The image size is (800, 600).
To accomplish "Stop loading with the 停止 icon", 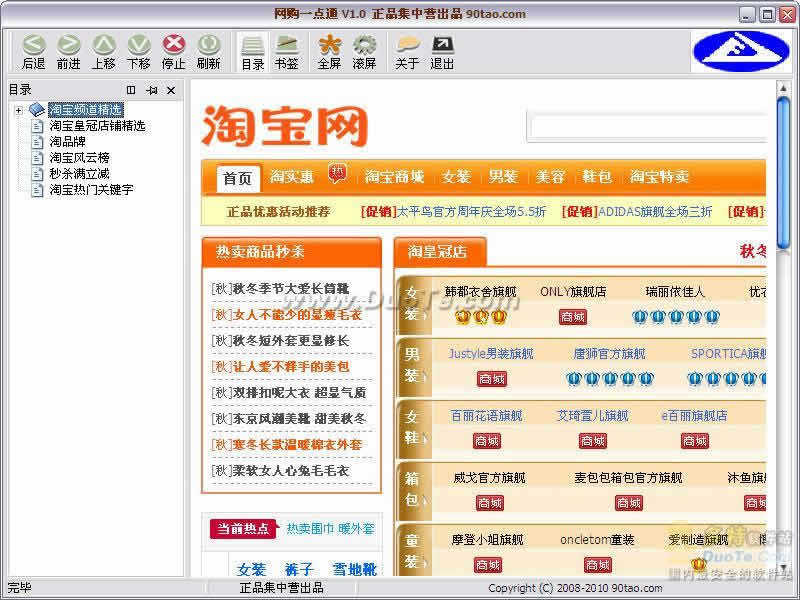I will click(173, 52).
